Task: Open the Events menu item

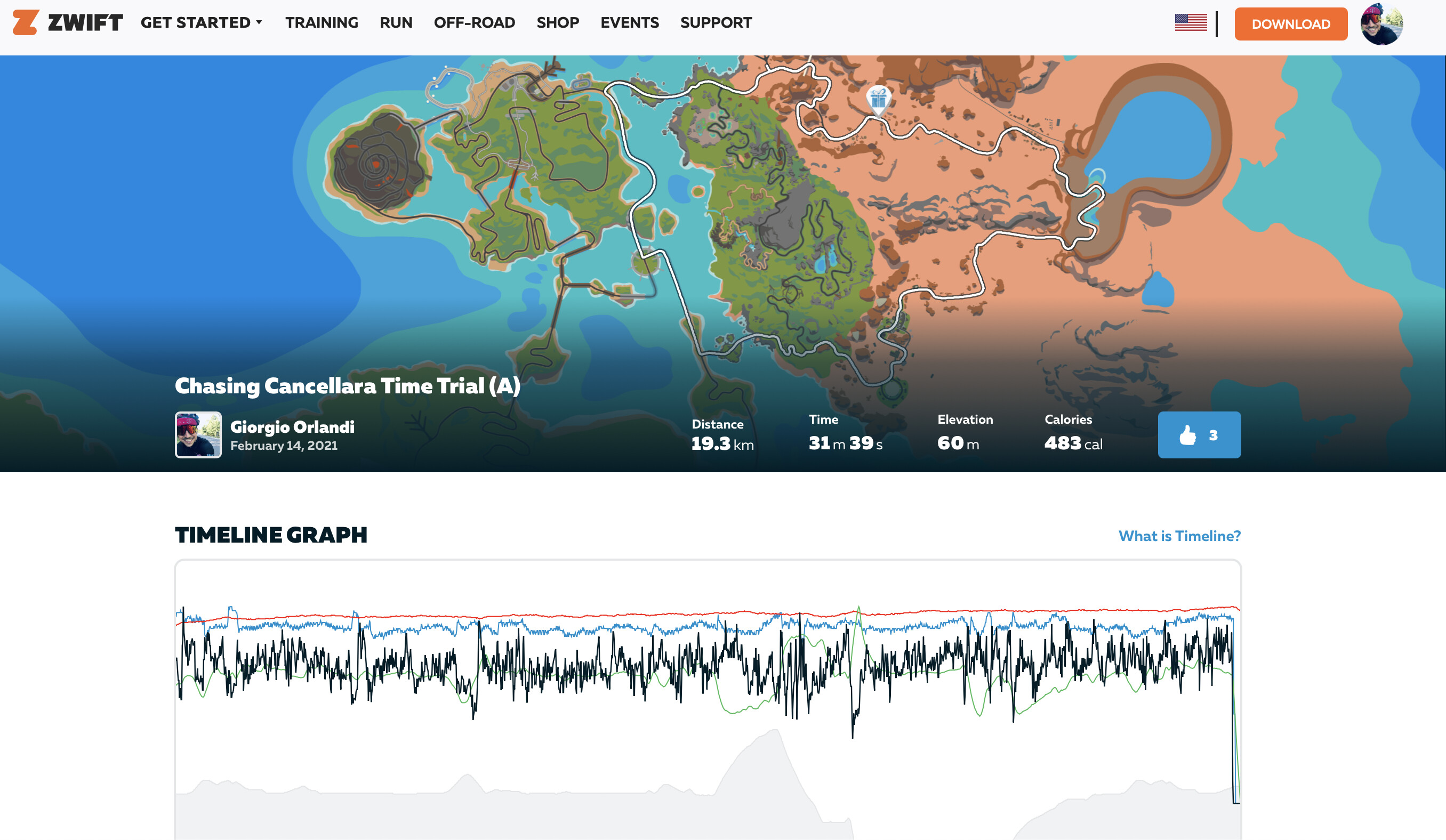Action: [x=630, y=22]
